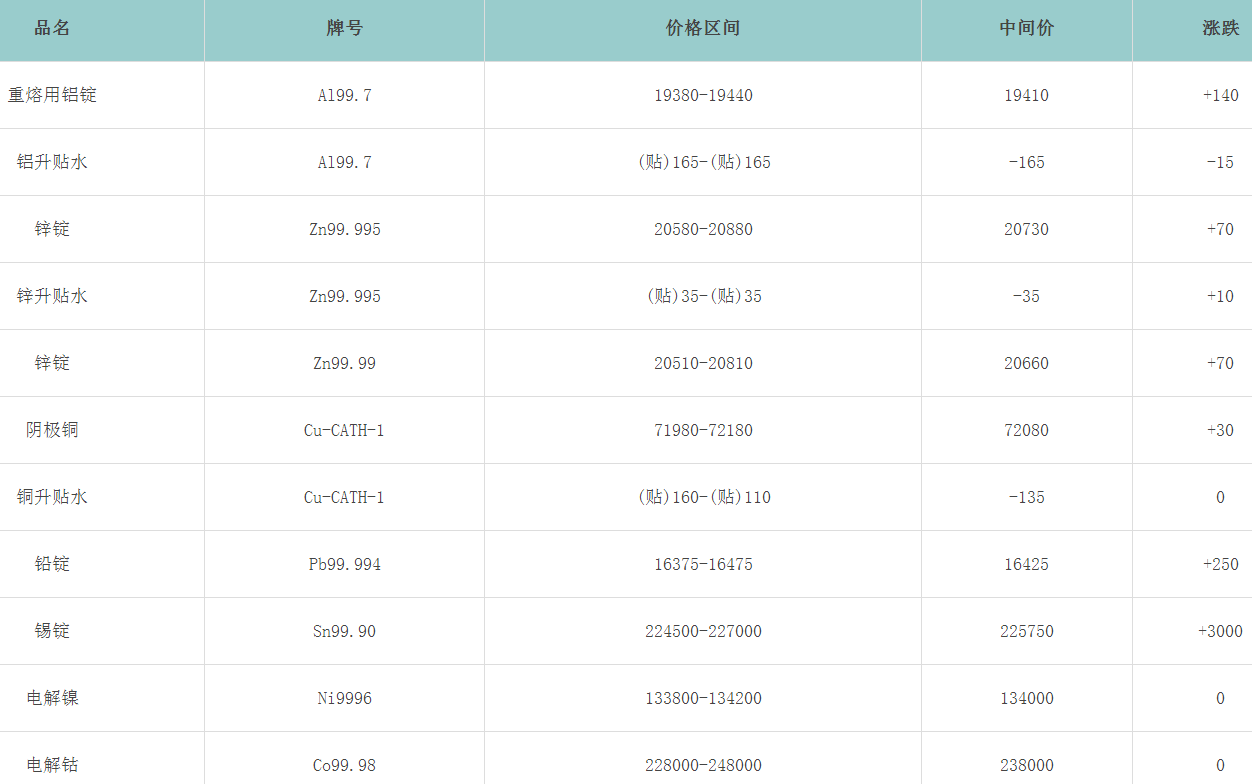
Task: Click the 阴极铜 product name
Action: pos(52,430)
